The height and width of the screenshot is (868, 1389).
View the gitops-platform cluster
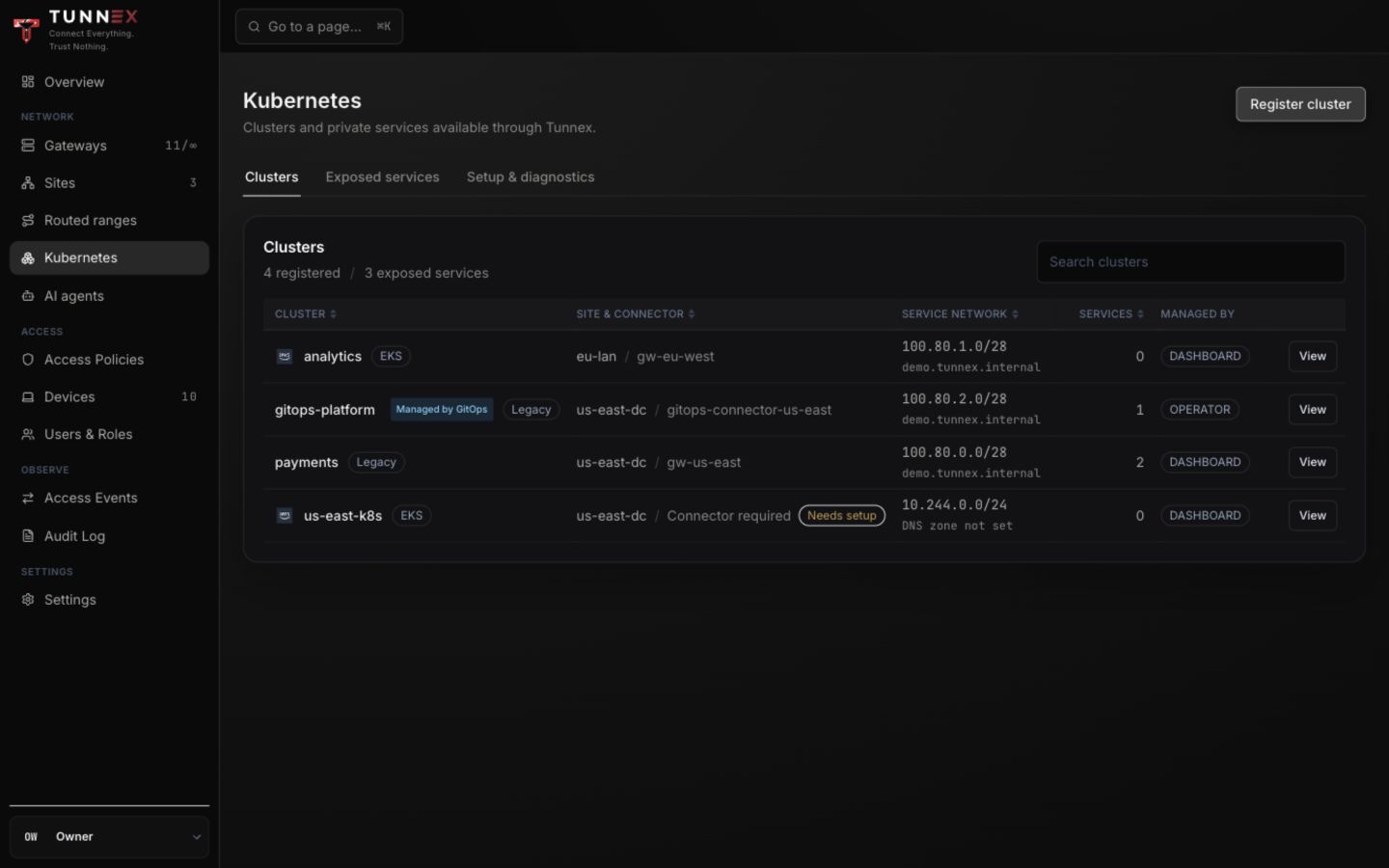pos(1312,410)
